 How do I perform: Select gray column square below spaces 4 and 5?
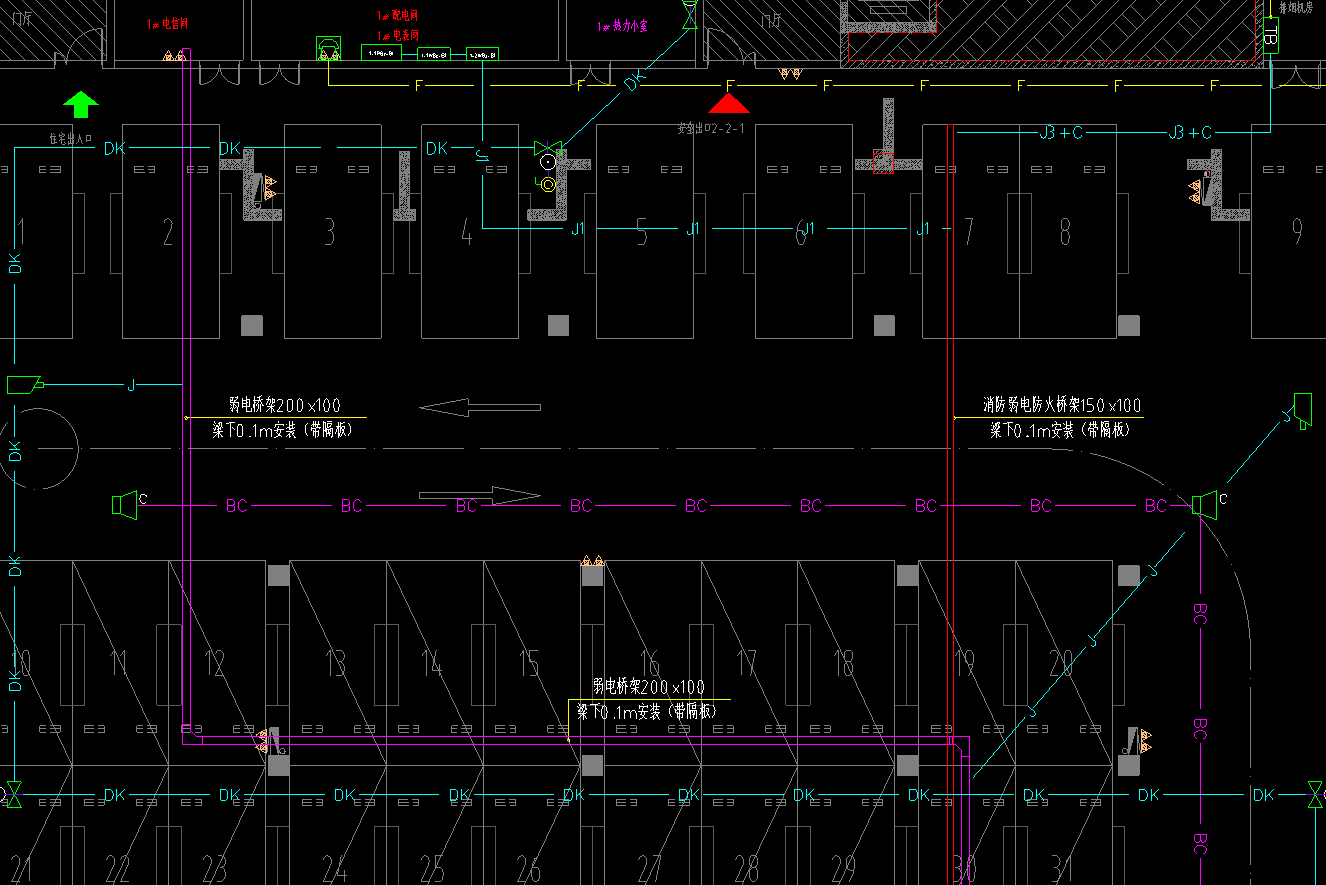(558, 325)
